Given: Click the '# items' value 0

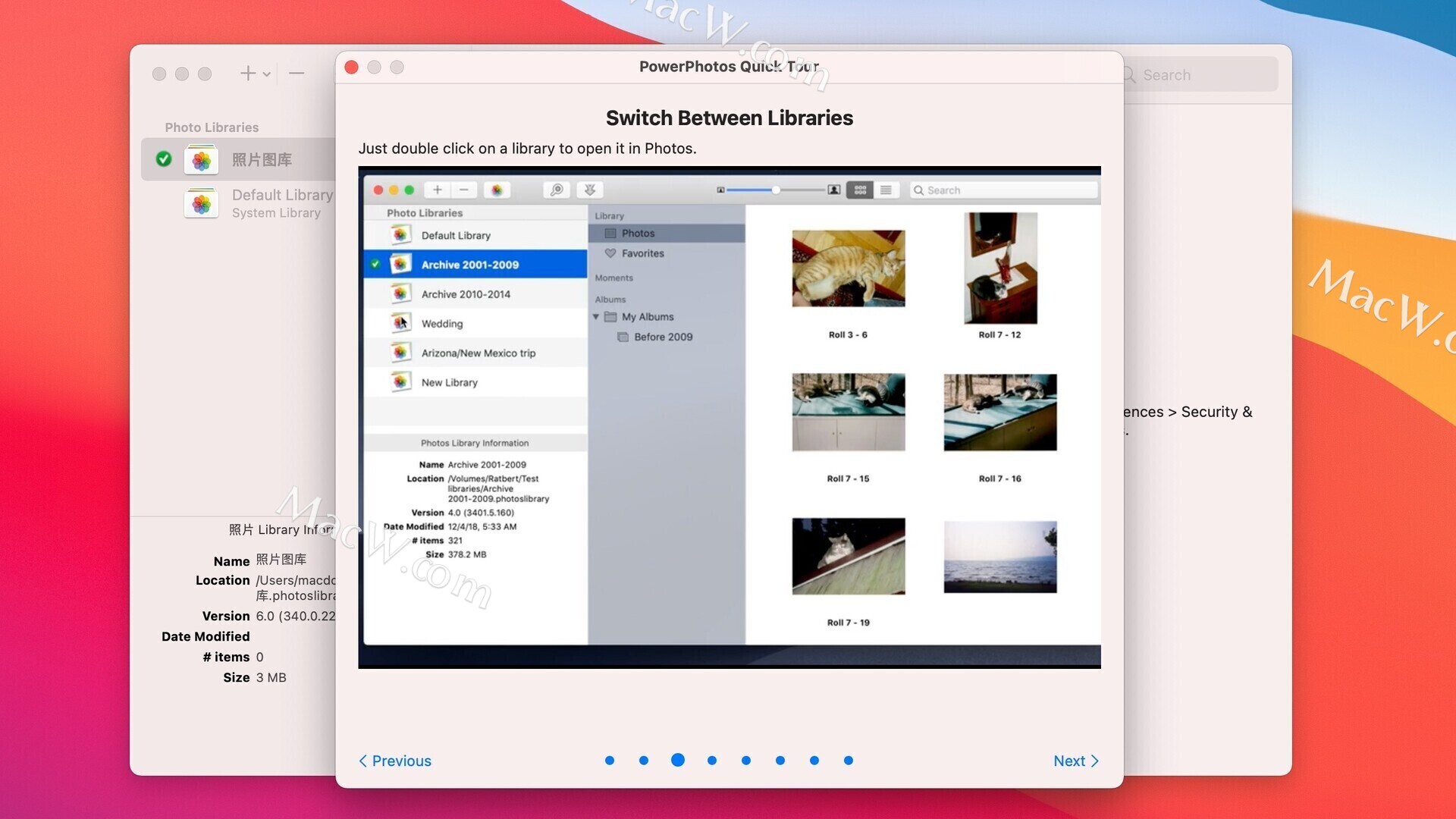Looking at the screenshot, I should [259, 657].
